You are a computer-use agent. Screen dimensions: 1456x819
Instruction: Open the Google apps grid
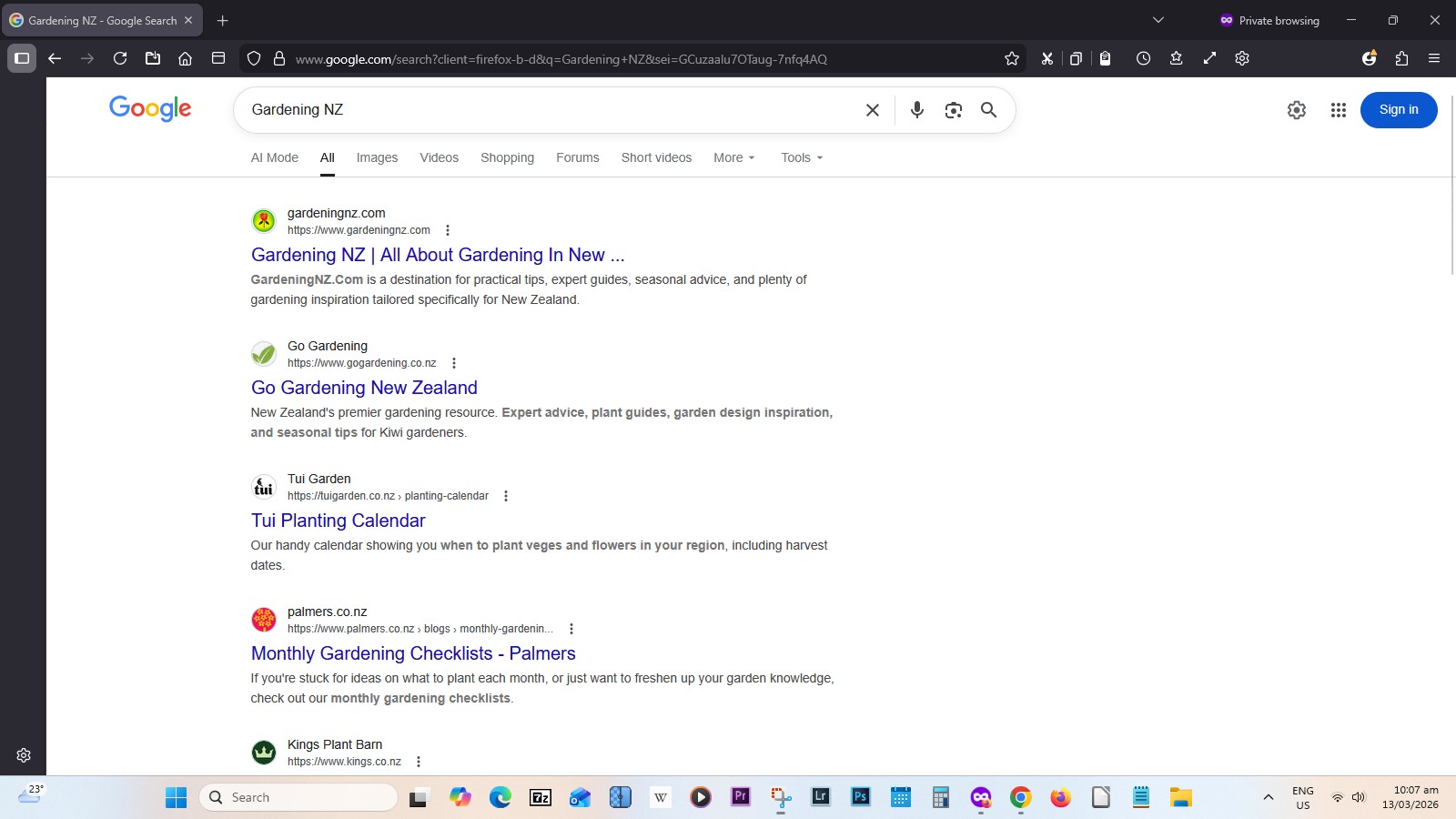(1338, 109)
